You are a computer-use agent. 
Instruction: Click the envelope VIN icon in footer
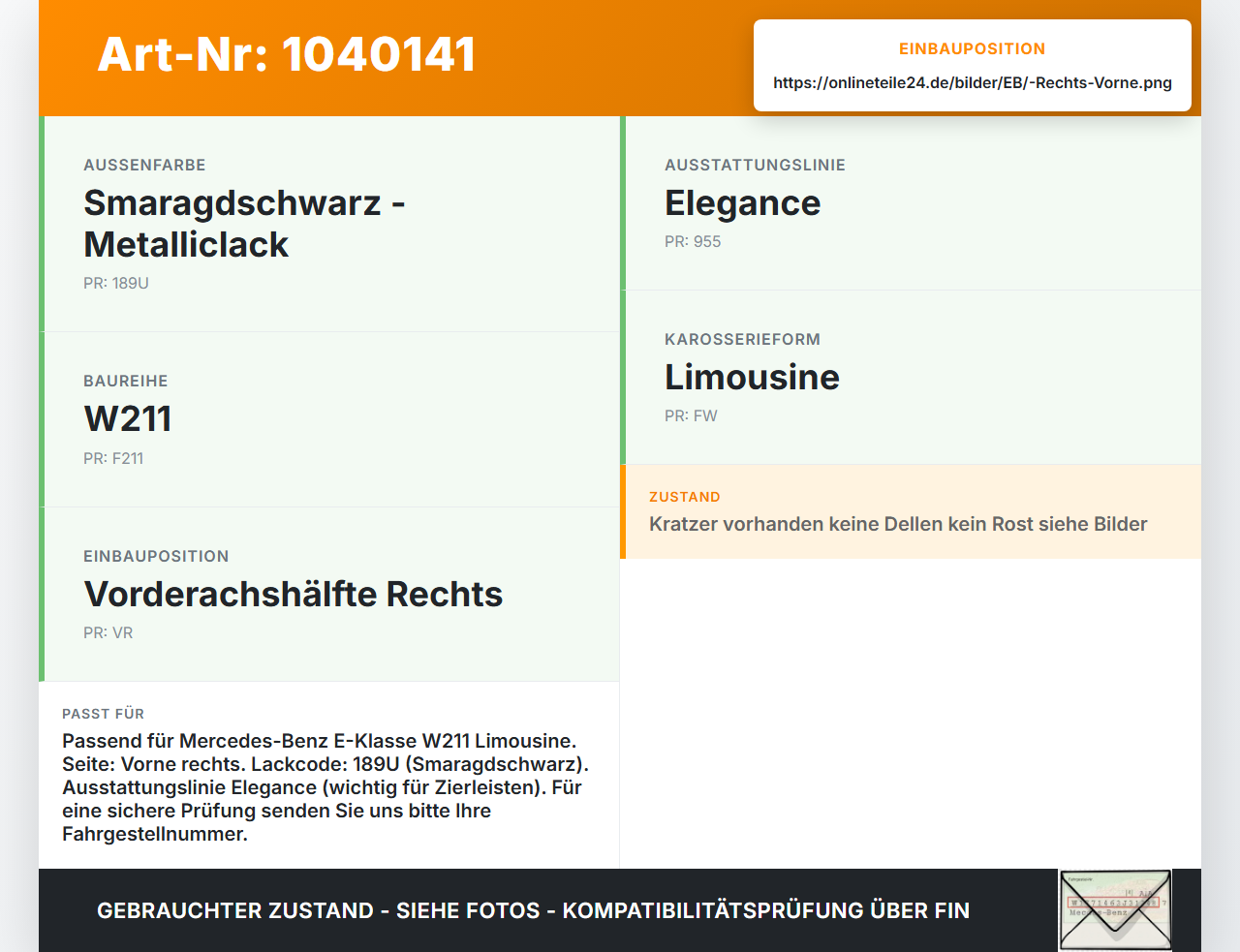click(x=1115, y=910)
